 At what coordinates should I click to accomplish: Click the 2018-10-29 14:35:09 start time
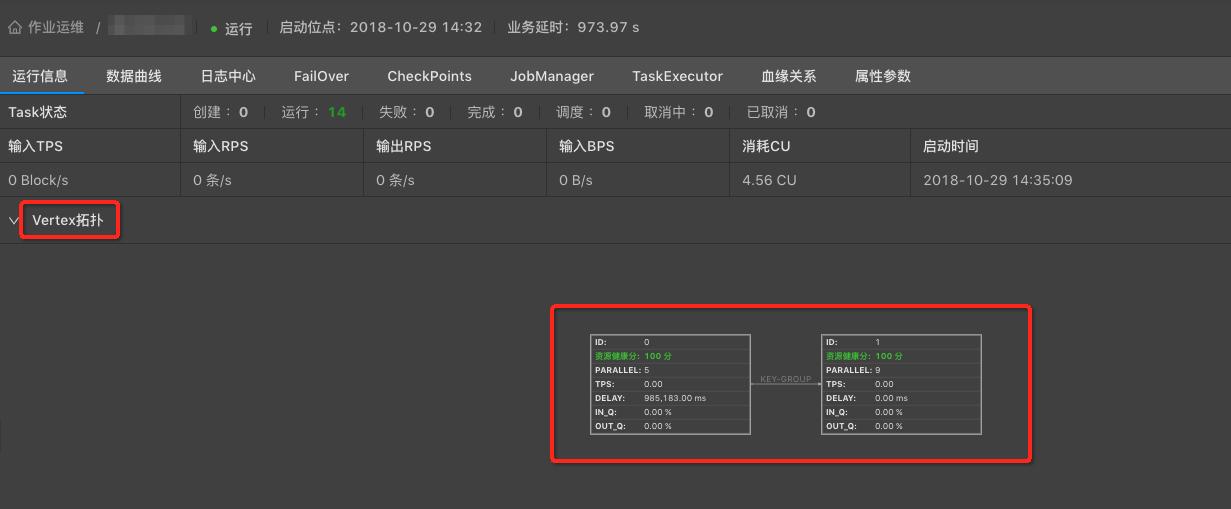998,180
